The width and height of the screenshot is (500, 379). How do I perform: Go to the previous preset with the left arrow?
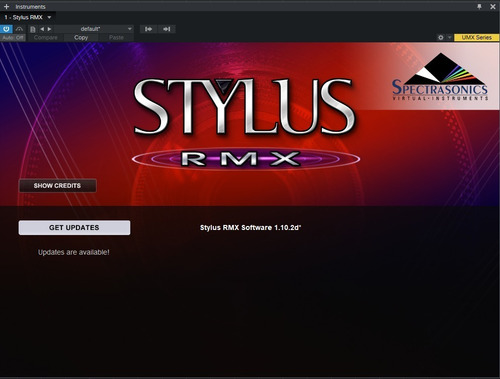coord(42,29)
